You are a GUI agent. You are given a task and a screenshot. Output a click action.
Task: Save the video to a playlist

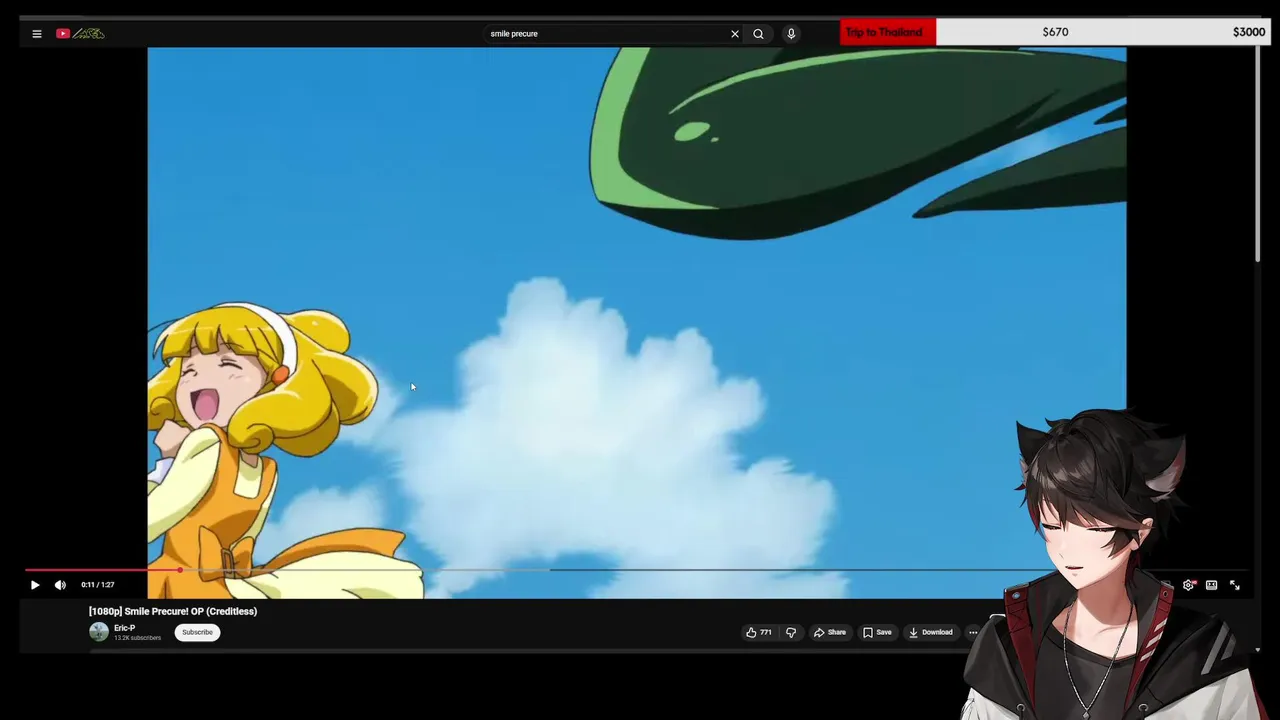(877, 632)
